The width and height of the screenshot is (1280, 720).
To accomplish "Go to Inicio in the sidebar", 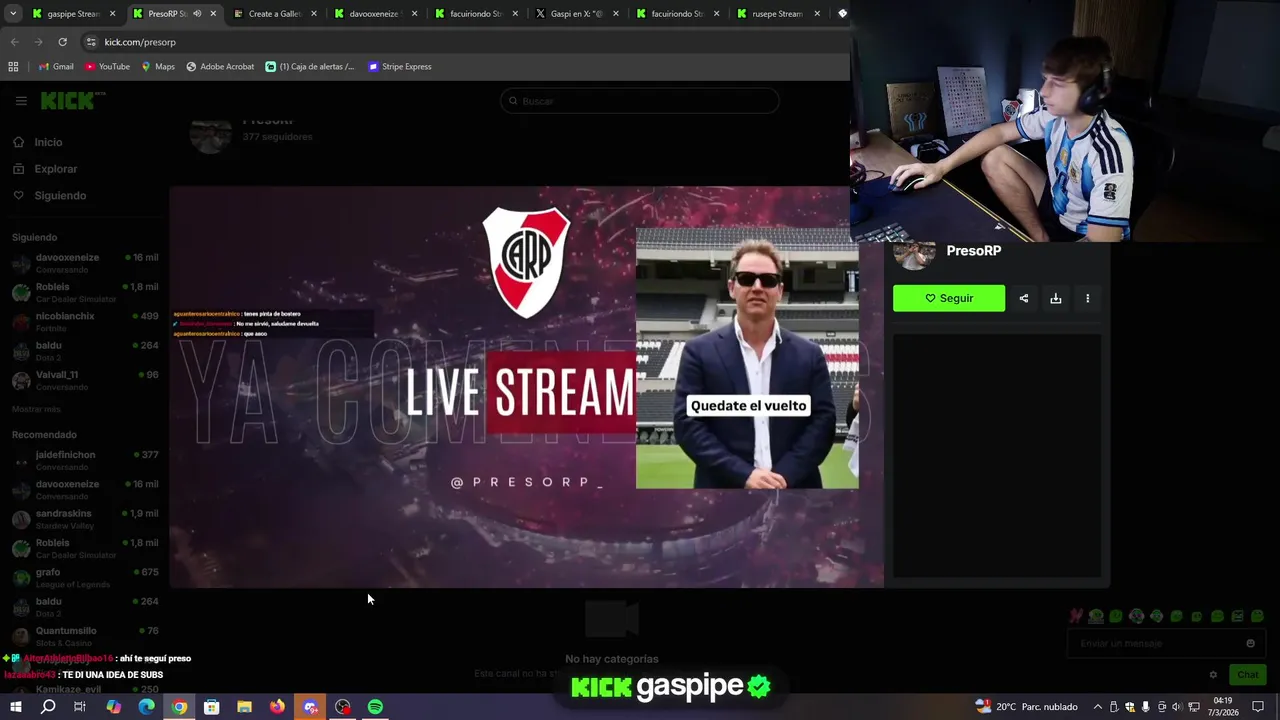I will (48, 142).
